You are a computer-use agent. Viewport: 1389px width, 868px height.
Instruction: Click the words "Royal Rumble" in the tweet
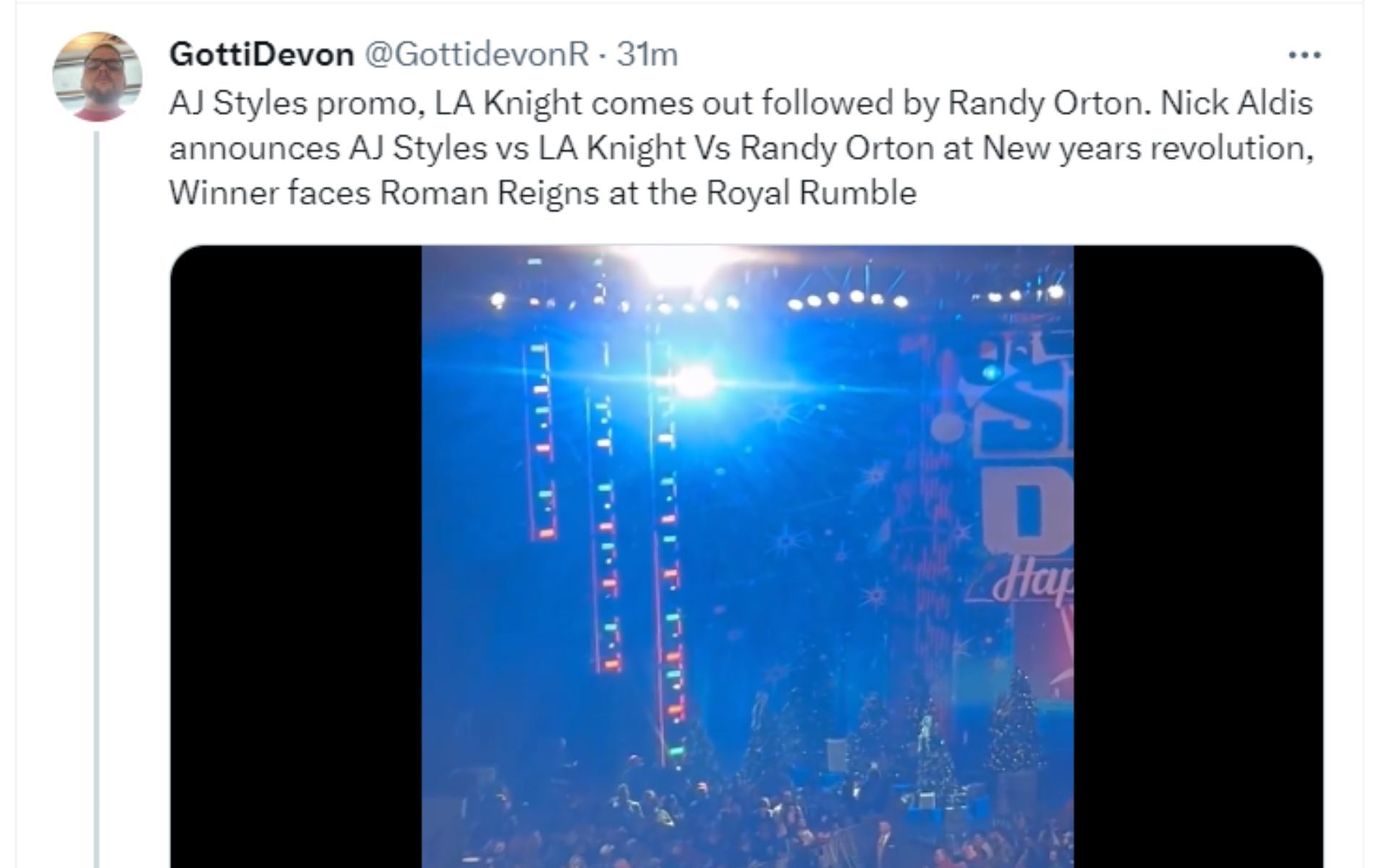[811, 193]
